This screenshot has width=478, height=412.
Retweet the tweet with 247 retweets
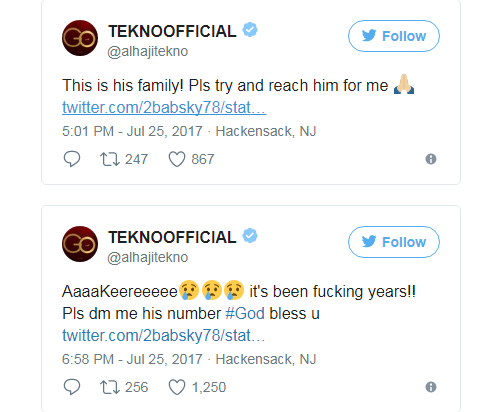pyautogui.click(x=110, y=159)
